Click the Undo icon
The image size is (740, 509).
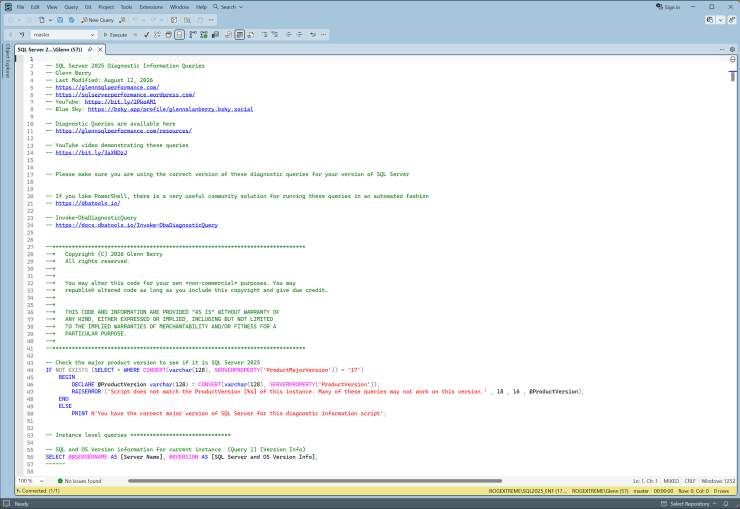[x=135, y=20]
